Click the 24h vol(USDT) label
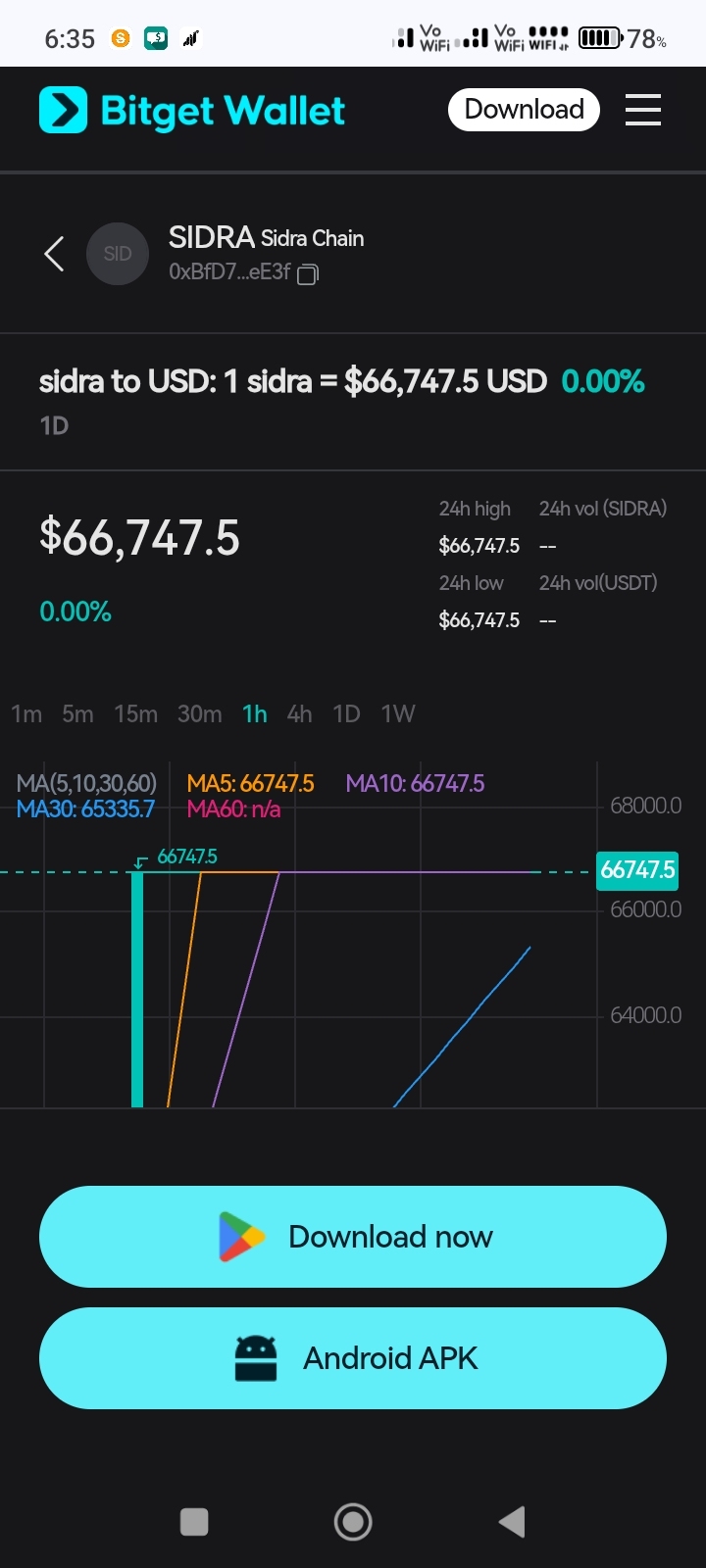 [x=598, y=583]
